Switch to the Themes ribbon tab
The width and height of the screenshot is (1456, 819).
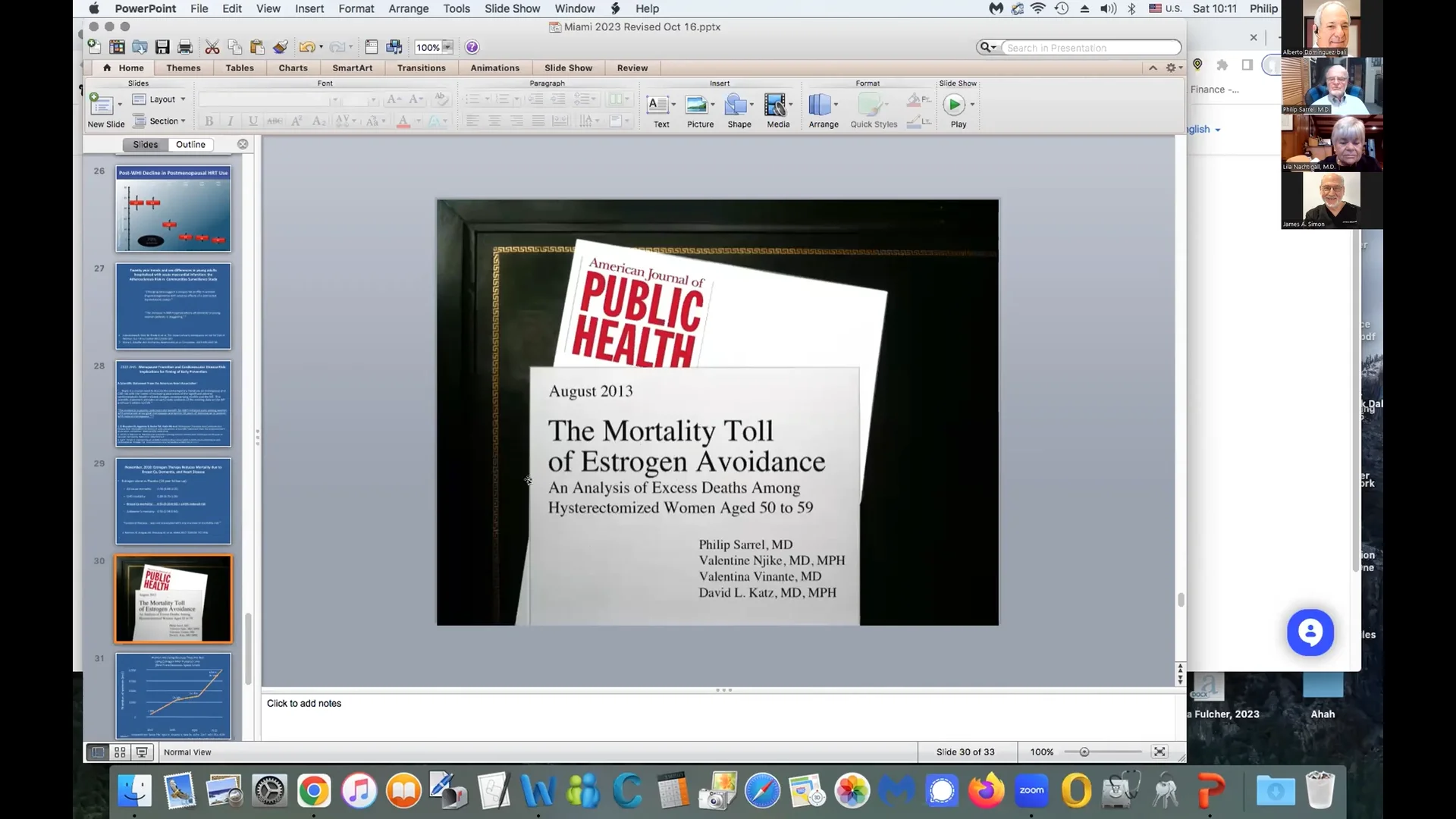tap(184, 67)
